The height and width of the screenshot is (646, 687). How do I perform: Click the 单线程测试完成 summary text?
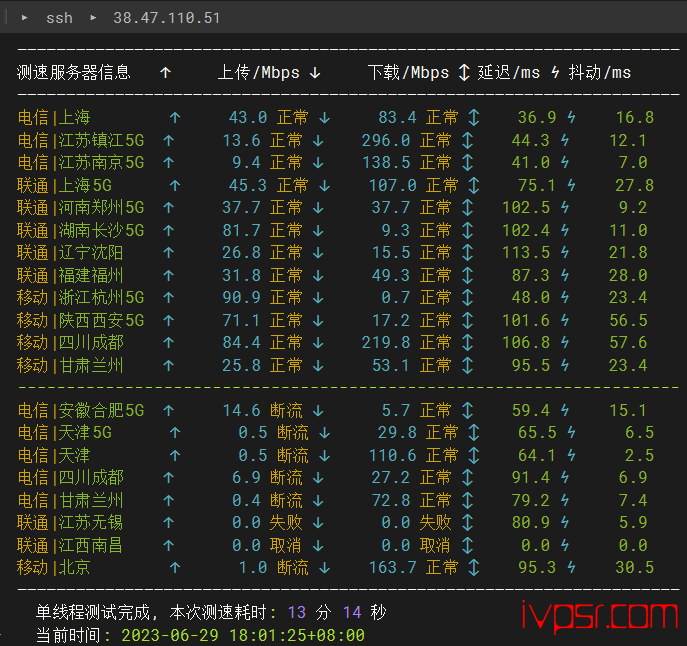click(x=92, y=613)
